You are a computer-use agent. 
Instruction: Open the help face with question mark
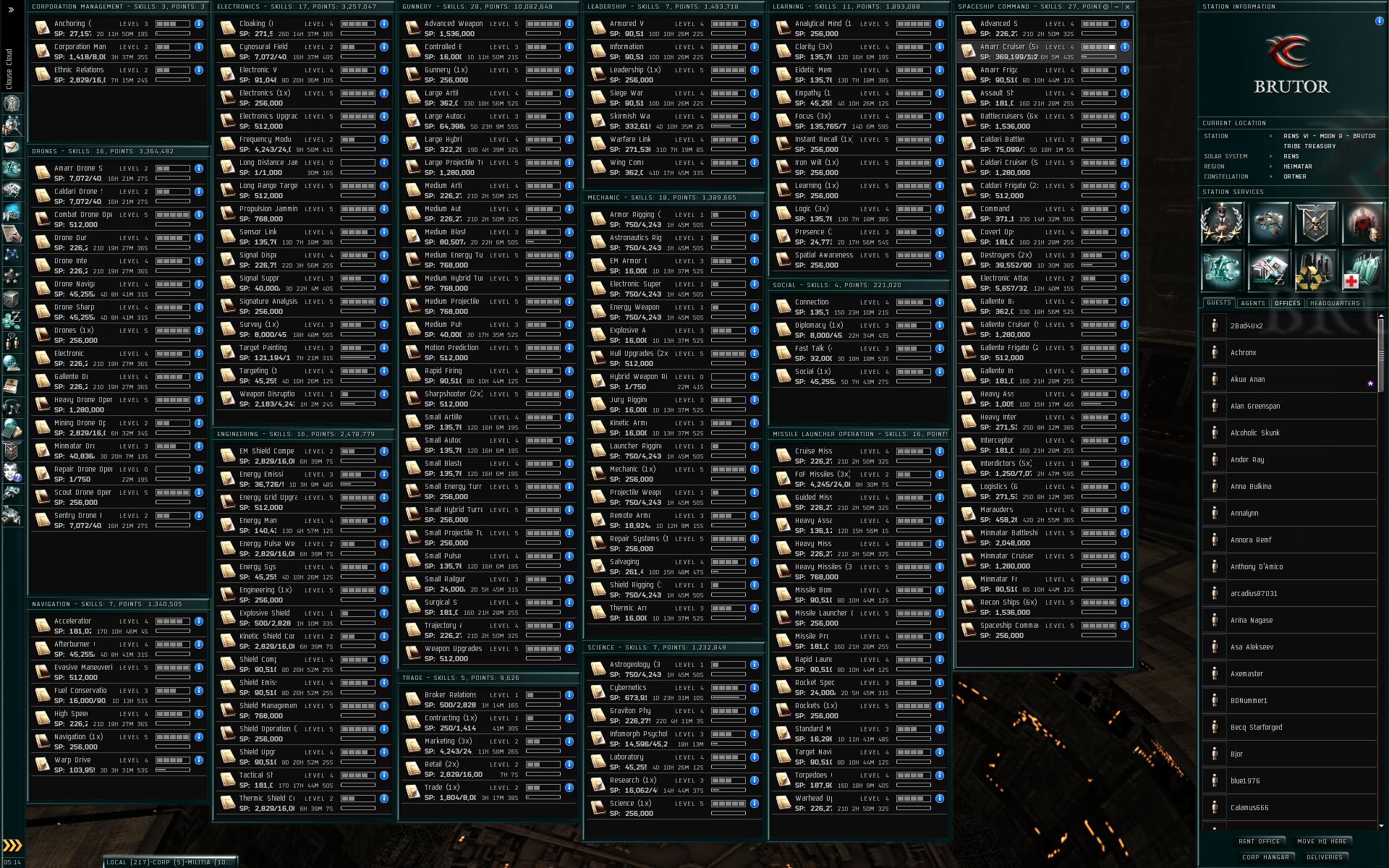click(x=12, y=472)
